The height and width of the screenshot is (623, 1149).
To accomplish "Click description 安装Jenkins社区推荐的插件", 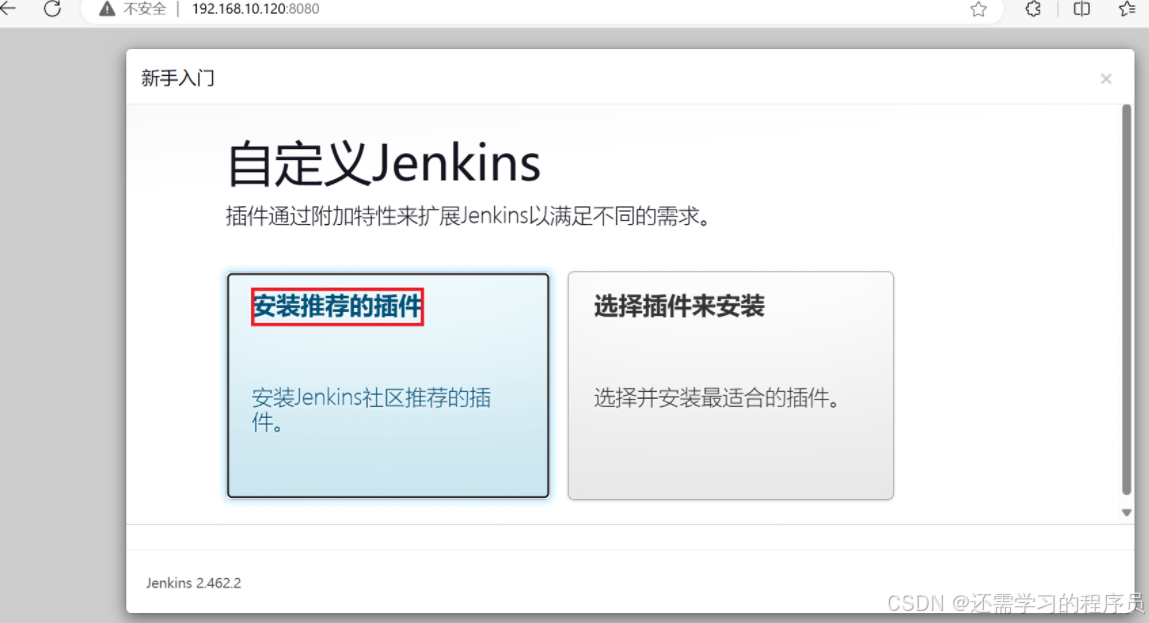I will pyautogui.click(x=372, y=410).
